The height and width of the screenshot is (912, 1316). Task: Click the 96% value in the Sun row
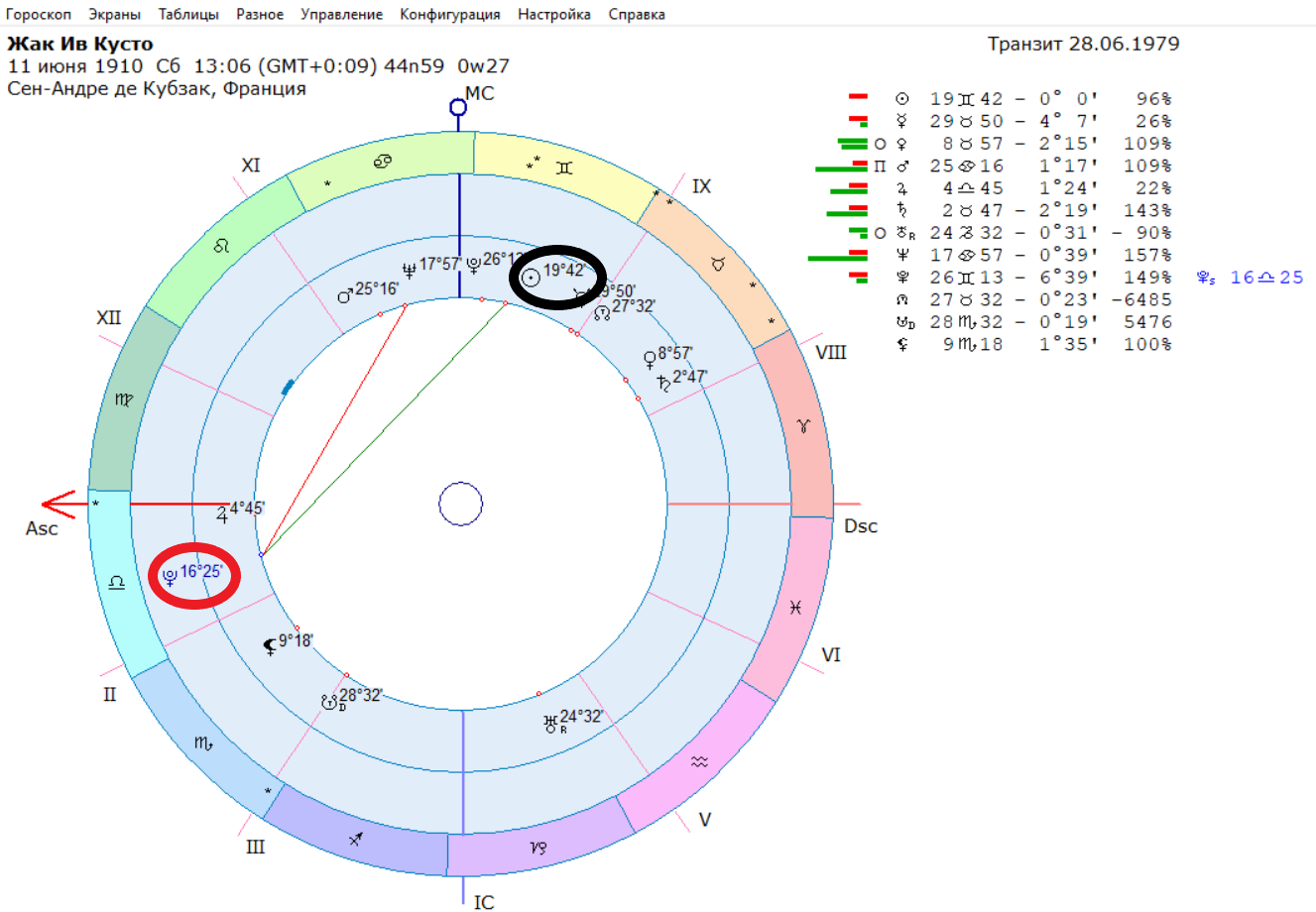click(x=1154, y=99)
